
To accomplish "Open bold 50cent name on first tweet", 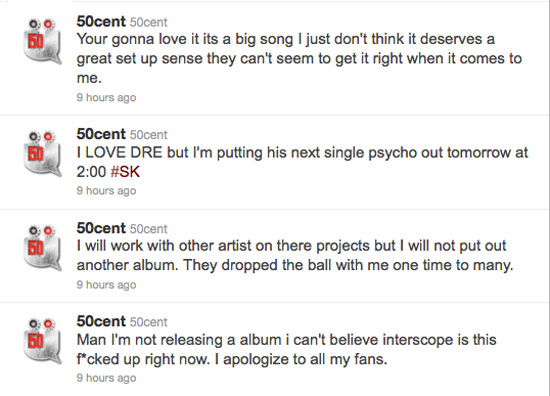I will point(101,21).
